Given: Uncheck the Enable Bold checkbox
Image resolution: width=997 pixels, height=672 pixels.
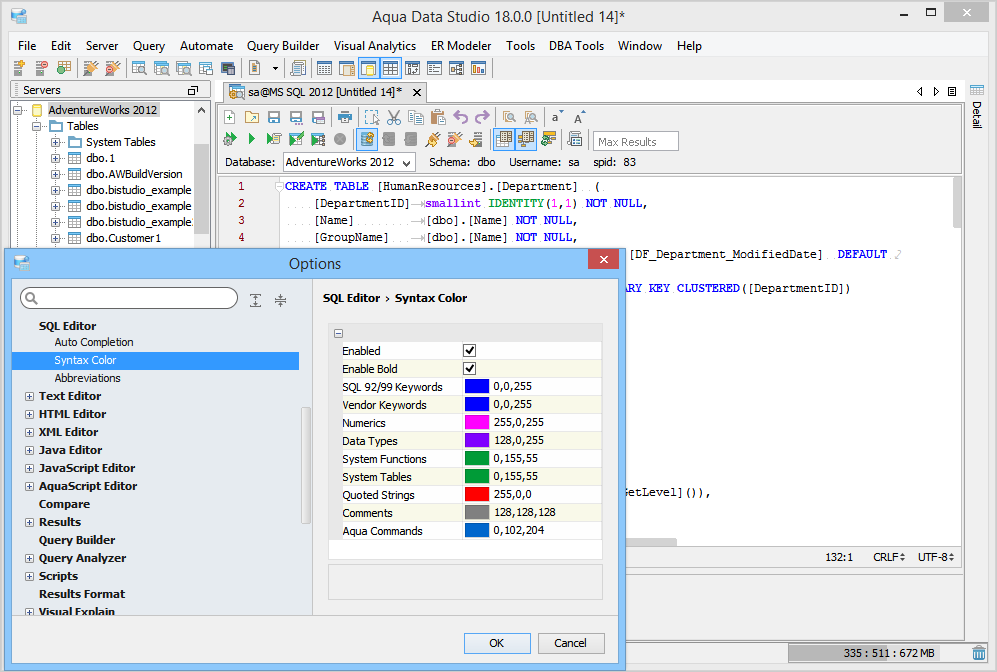Looking at the screenshot, I should pos(470,368).
